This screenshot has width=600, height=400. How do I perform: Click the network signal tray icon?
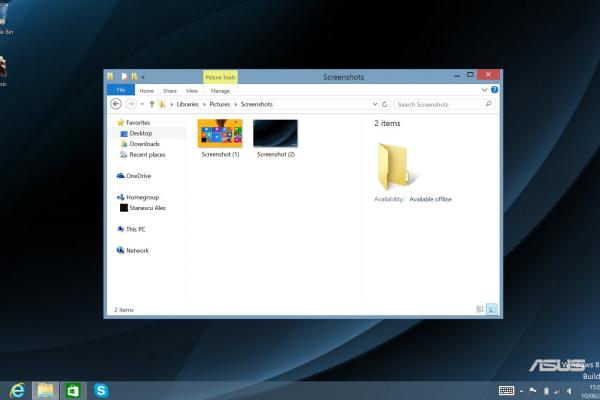point(557,391)
